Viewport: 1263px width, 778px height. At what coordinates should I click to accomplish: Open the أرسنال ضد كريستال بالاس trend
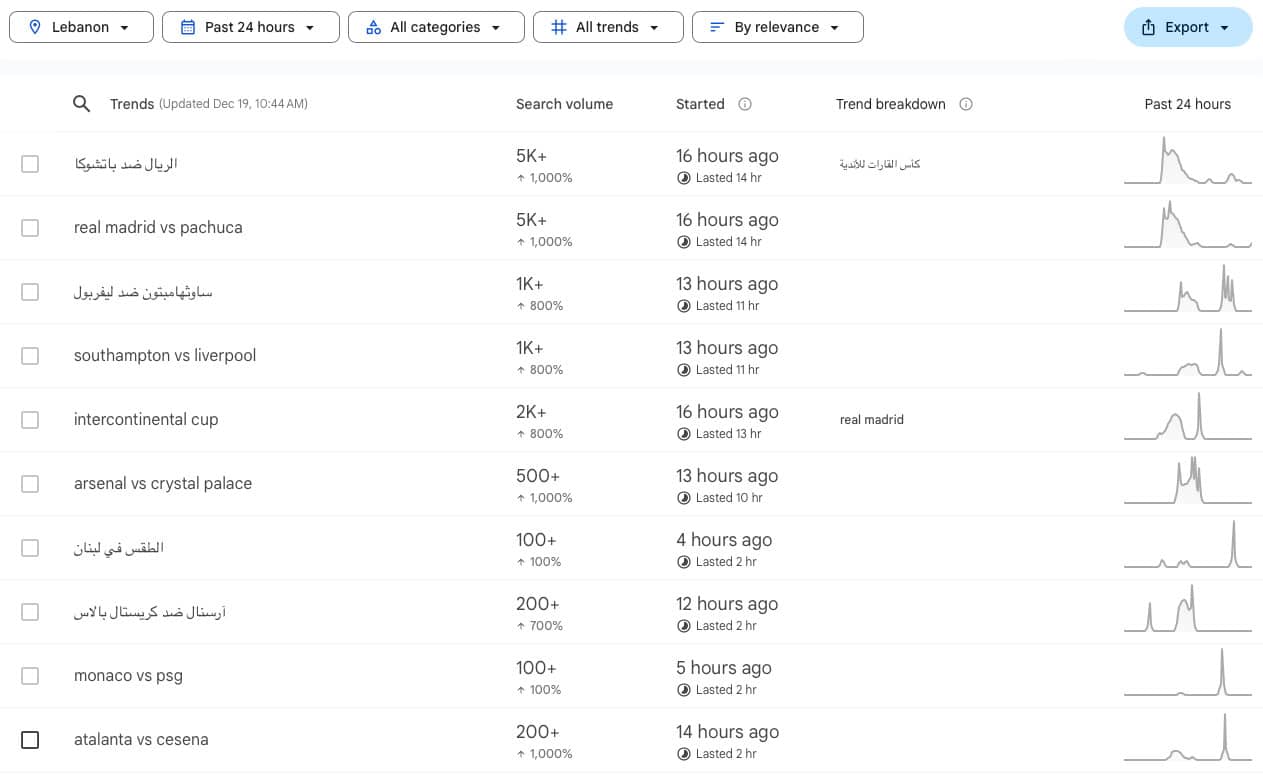pos(150,612)
